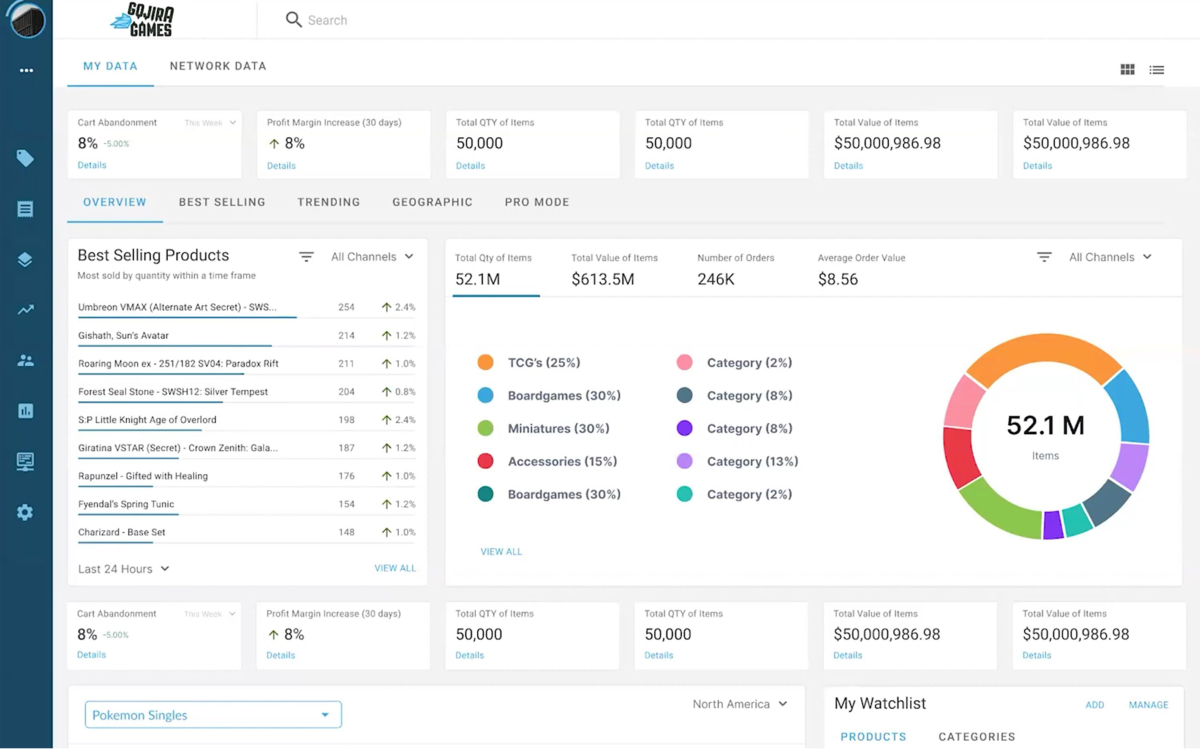
Task: Select the Pro Mode tab
Action: click(x=537, y=202)
